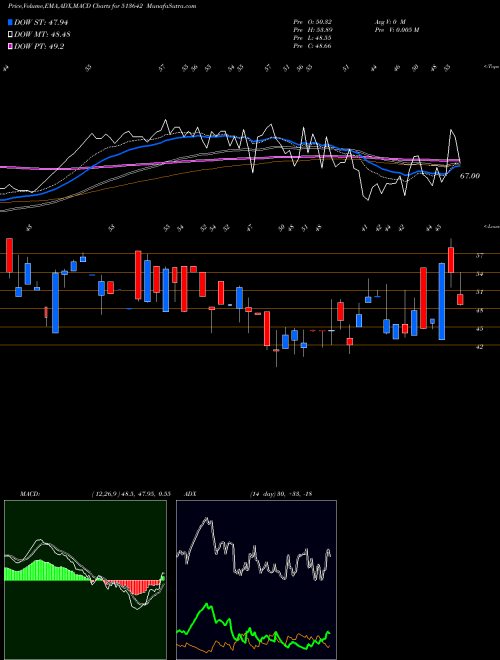Screen dimensions: 500x660
Task: Click the magenta DOW PT legend swatch
Action: (x=10, y=47)
